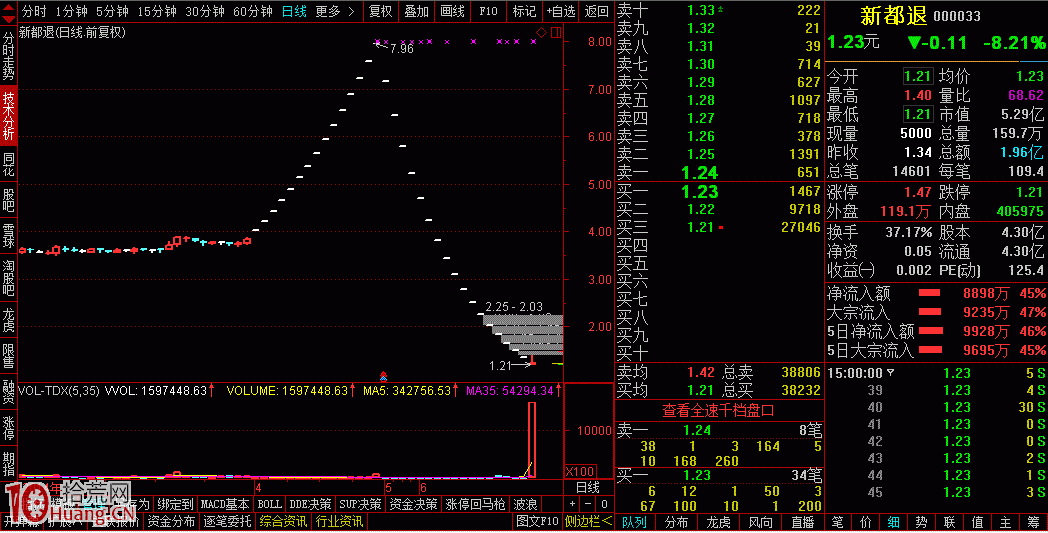The width and height of the screenshot is (1048, 533).
Task: Open F10 company info from toolbar
Action: click(488, 11)
